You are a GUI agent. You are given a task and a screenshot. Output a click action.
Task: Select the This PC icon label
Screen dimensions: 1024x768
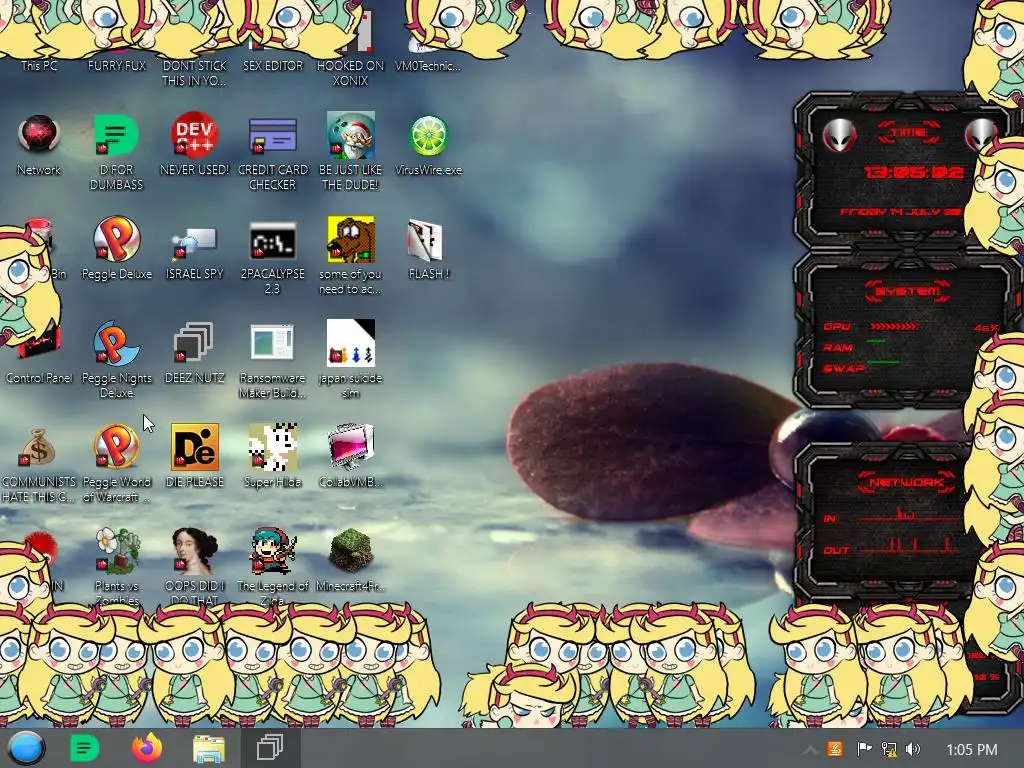pos(39,66)
